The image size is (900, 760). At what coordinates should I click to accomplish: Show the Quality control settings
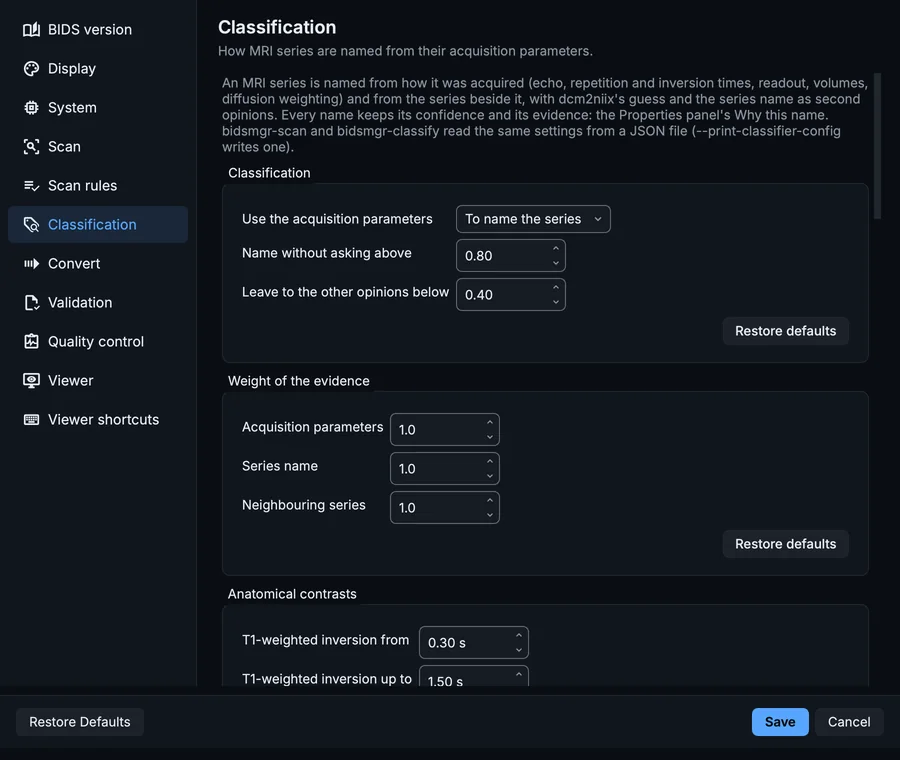(98, 342)
